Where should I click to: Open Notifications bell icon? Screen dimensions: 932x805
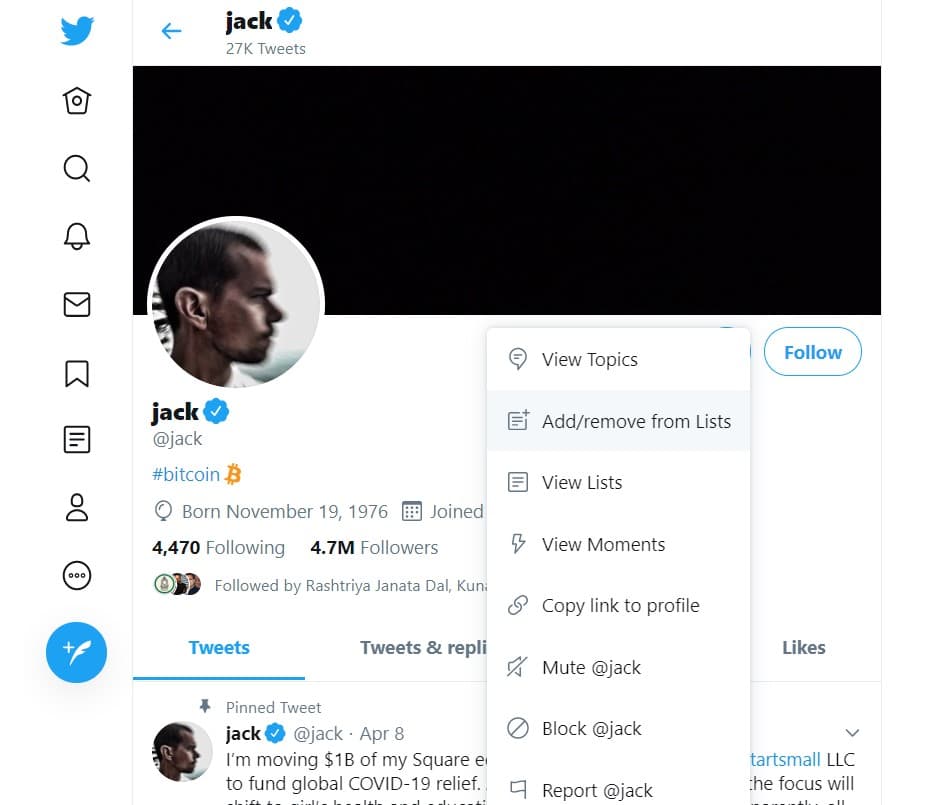(x=77, y=236)
